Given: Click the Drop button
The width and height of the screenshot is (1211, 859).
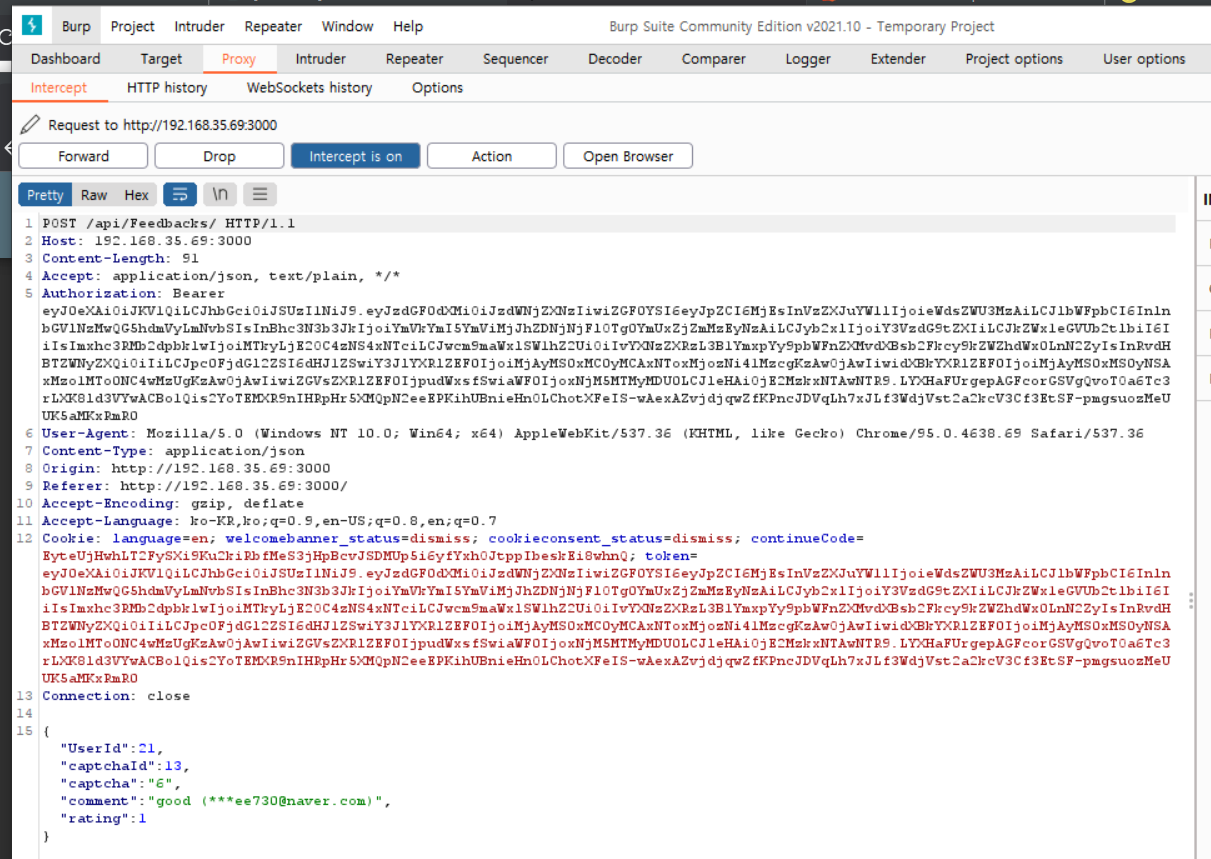Looking at the screenshot, I should pyautogui.click(x=219, y=156).
